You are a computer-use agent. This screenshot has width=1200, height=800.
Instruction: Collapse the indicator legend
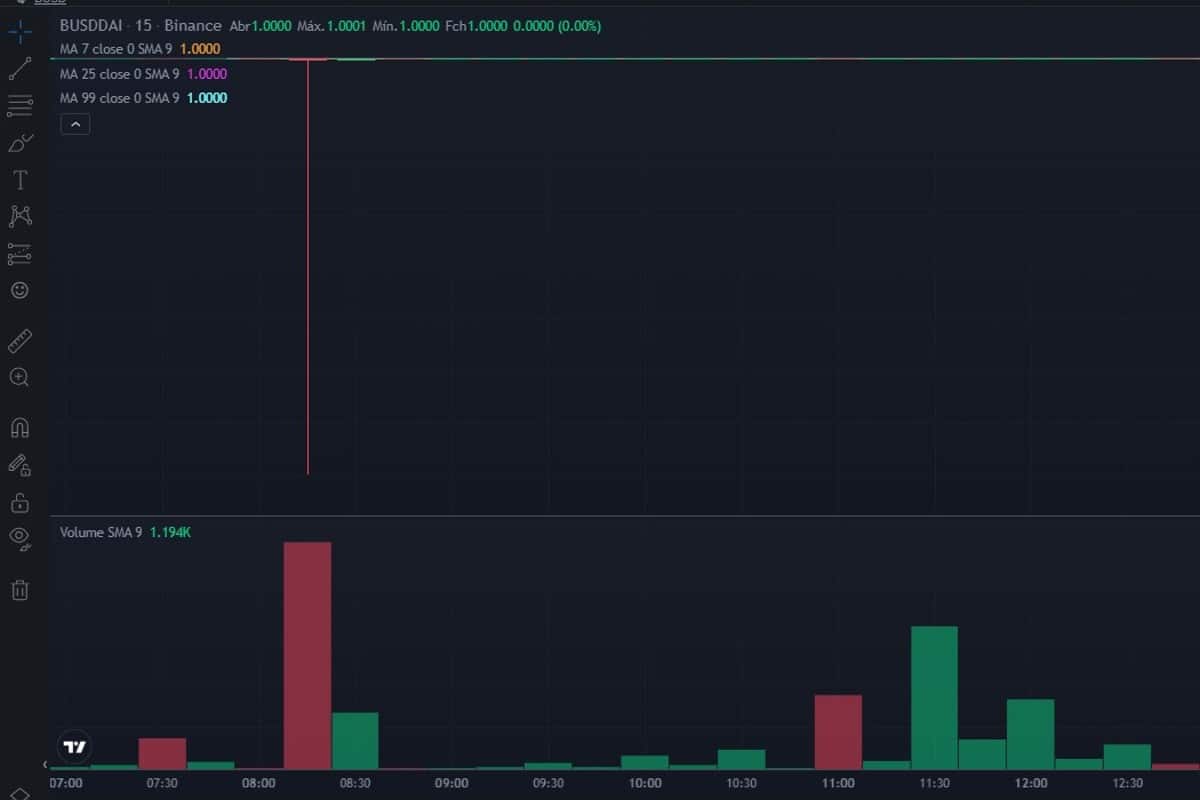point(76,125)
